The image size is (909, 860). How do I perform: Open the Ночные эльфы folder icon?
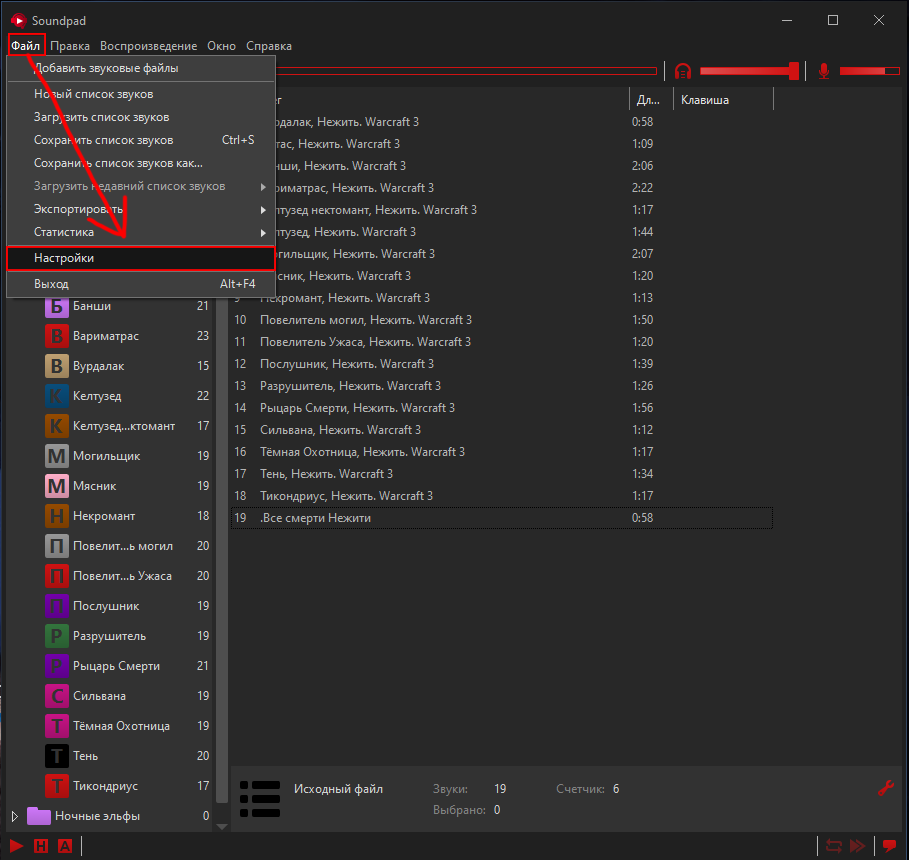[x=39, y=816]
